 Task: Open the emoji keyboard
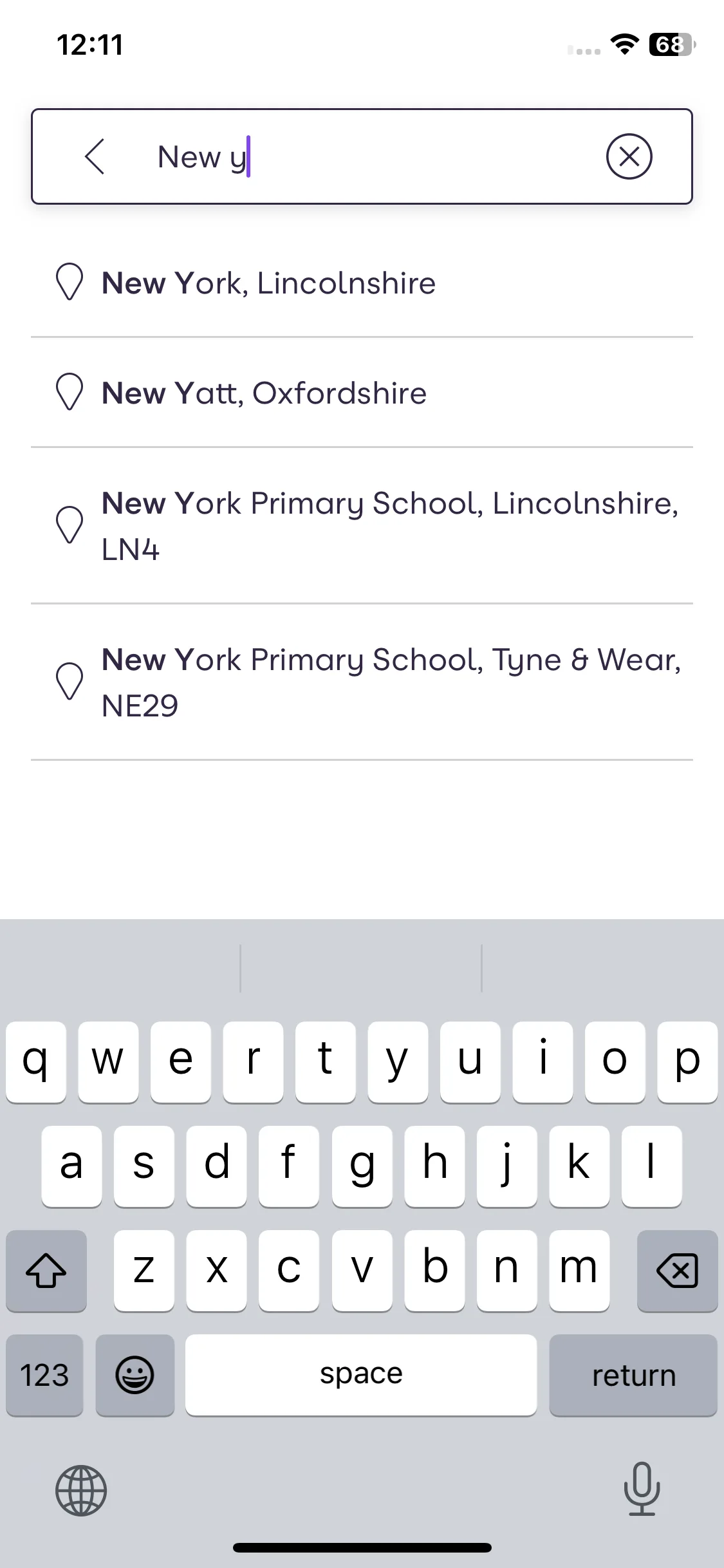click(x=135, y=1375)
